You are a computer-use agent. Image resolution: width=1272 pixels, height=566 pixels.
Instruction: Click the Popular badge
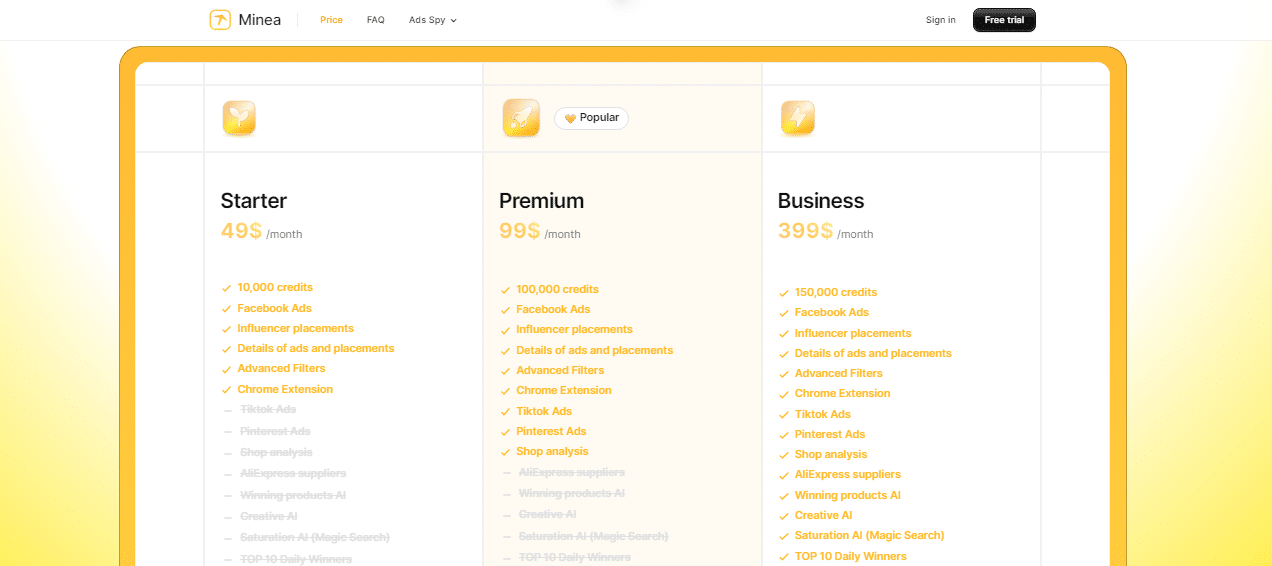pos(592,118)
